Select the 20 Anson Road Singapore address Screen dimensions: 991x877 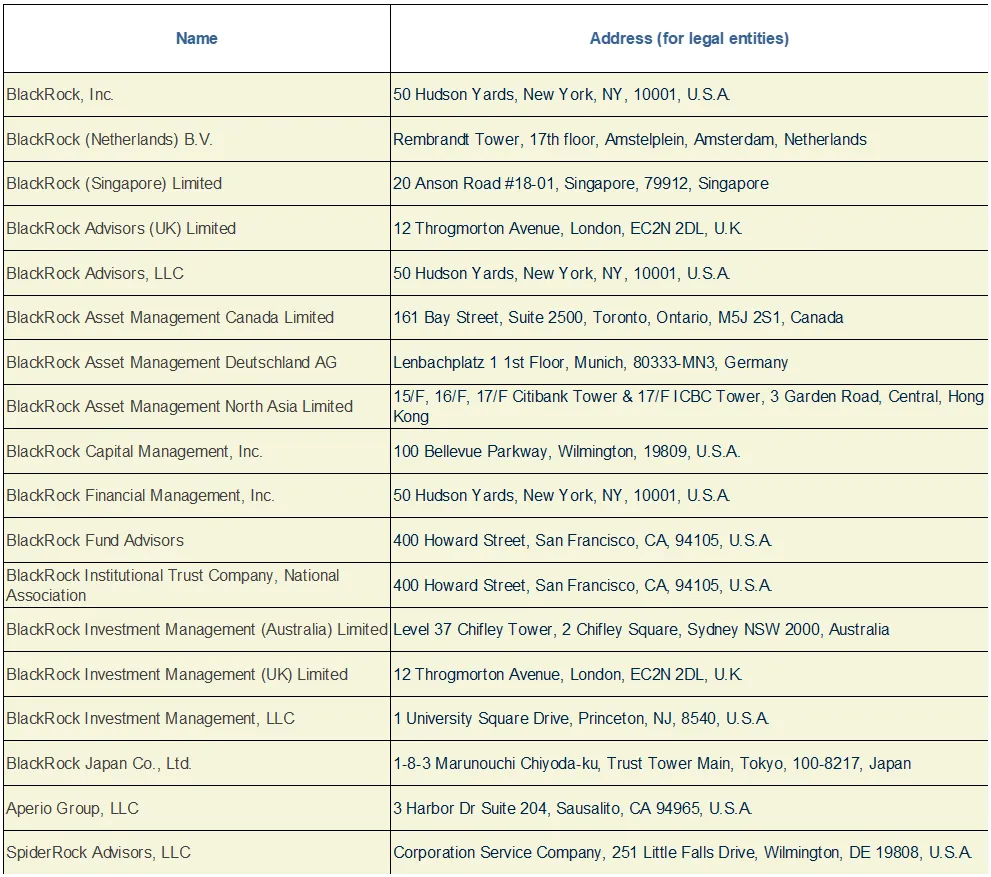[689, 184]
